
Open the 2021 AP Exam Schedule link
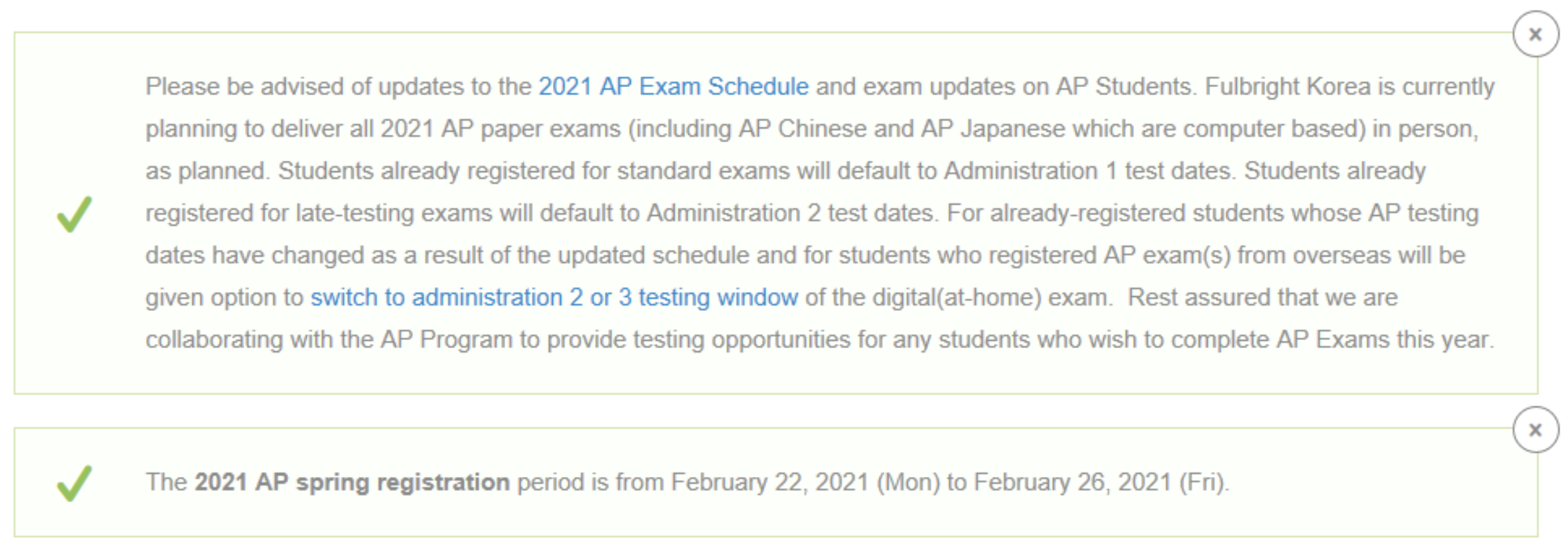point(673,87)
